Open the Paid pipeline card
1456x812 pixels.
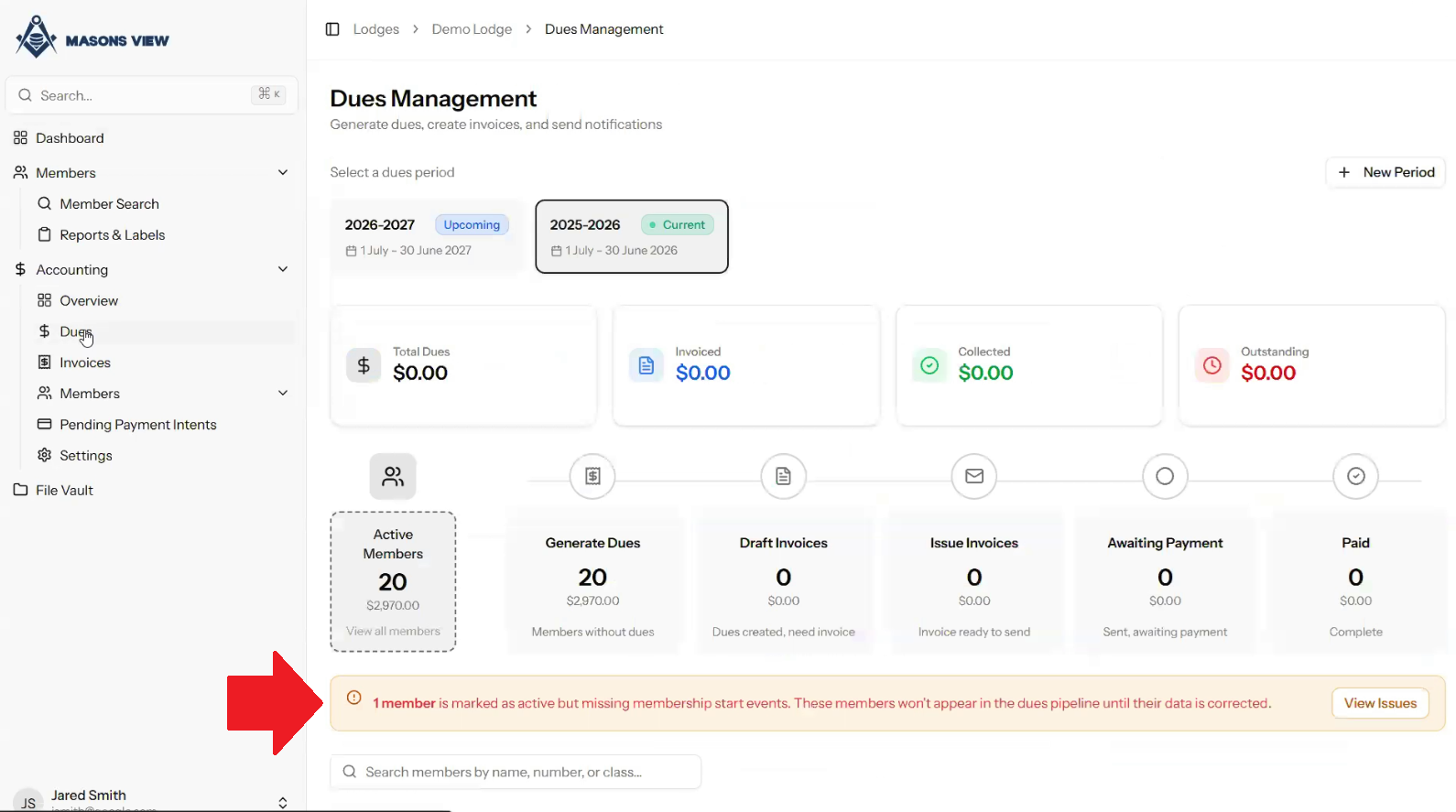[1356, 582]
